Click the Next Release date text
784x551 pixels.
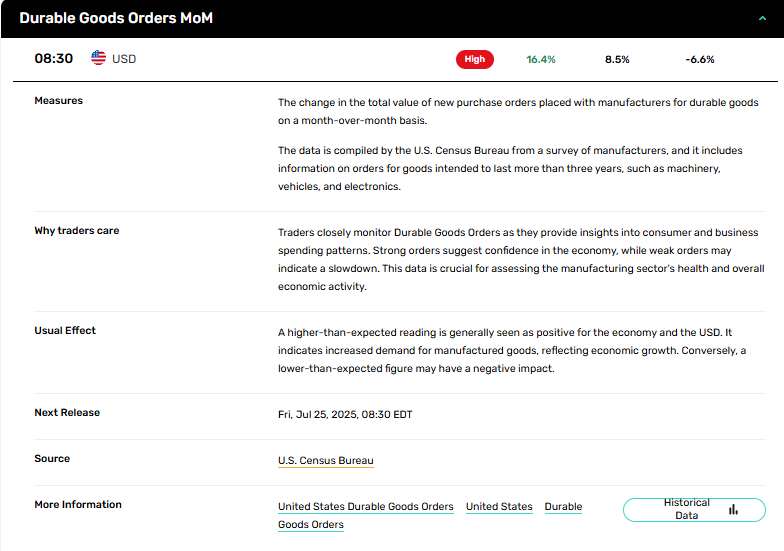(345, 415)
